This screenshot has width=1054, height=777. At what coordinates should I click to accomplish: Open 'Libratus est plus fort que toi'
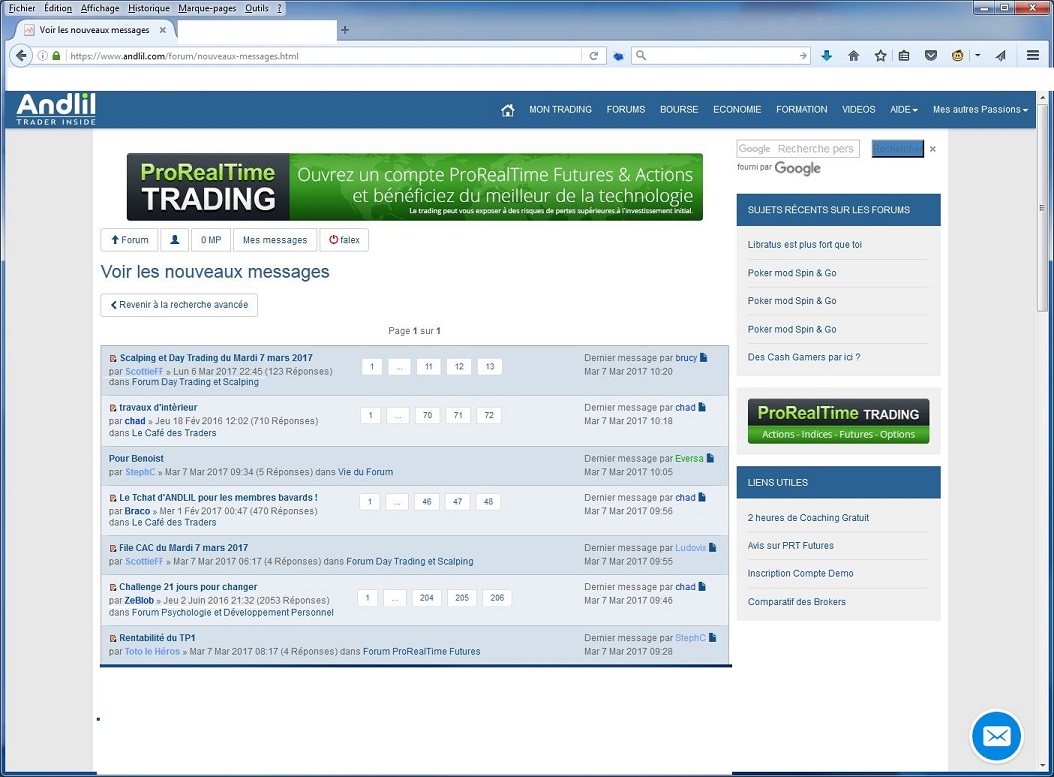(805, 245)
